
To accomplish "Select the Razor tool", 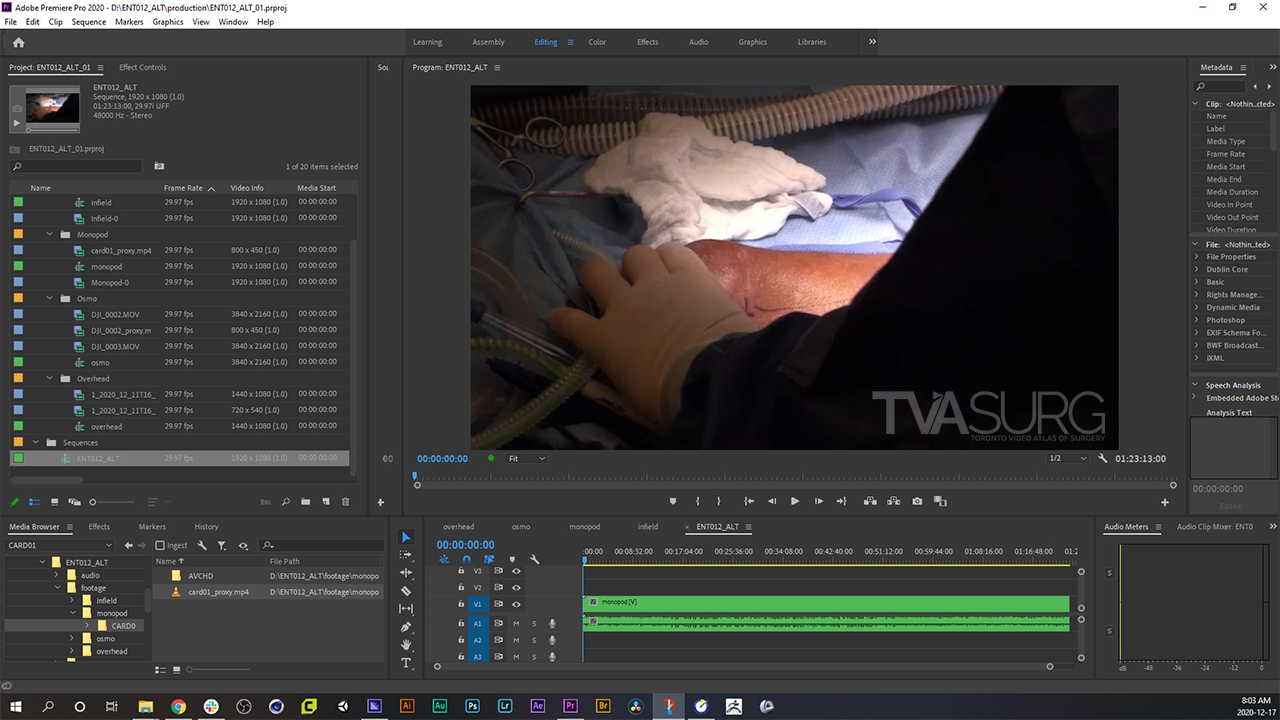I will point(406,591).
